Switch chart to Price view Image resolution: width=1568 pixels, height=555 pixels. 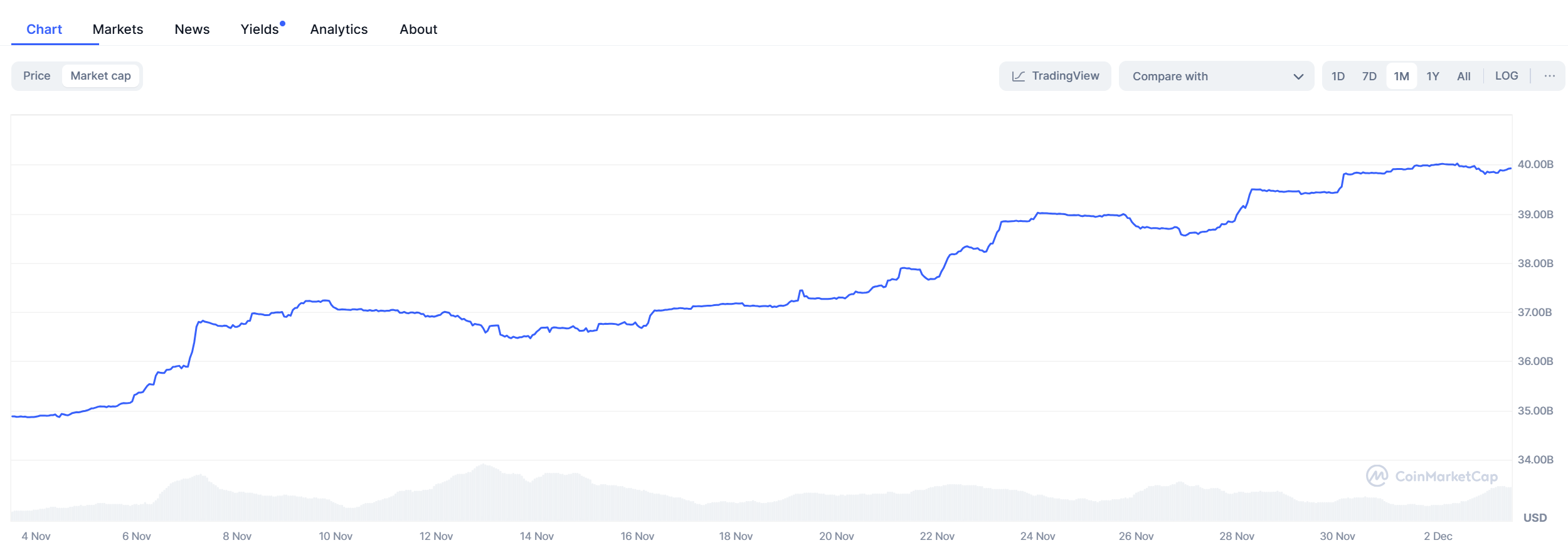[36, 76]
